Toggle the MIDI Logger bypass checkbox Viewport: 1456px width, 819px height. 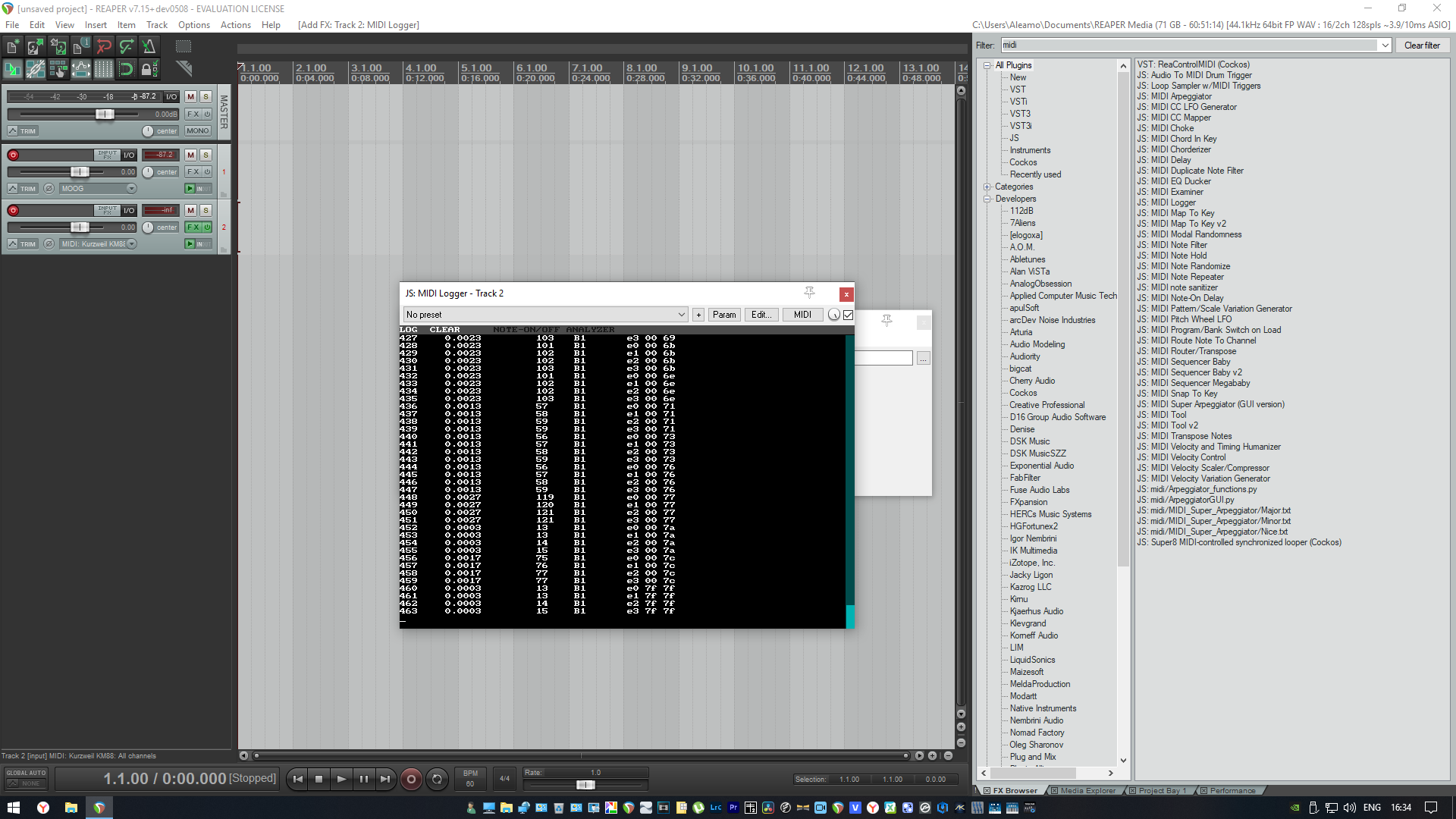tap(849, 315)
